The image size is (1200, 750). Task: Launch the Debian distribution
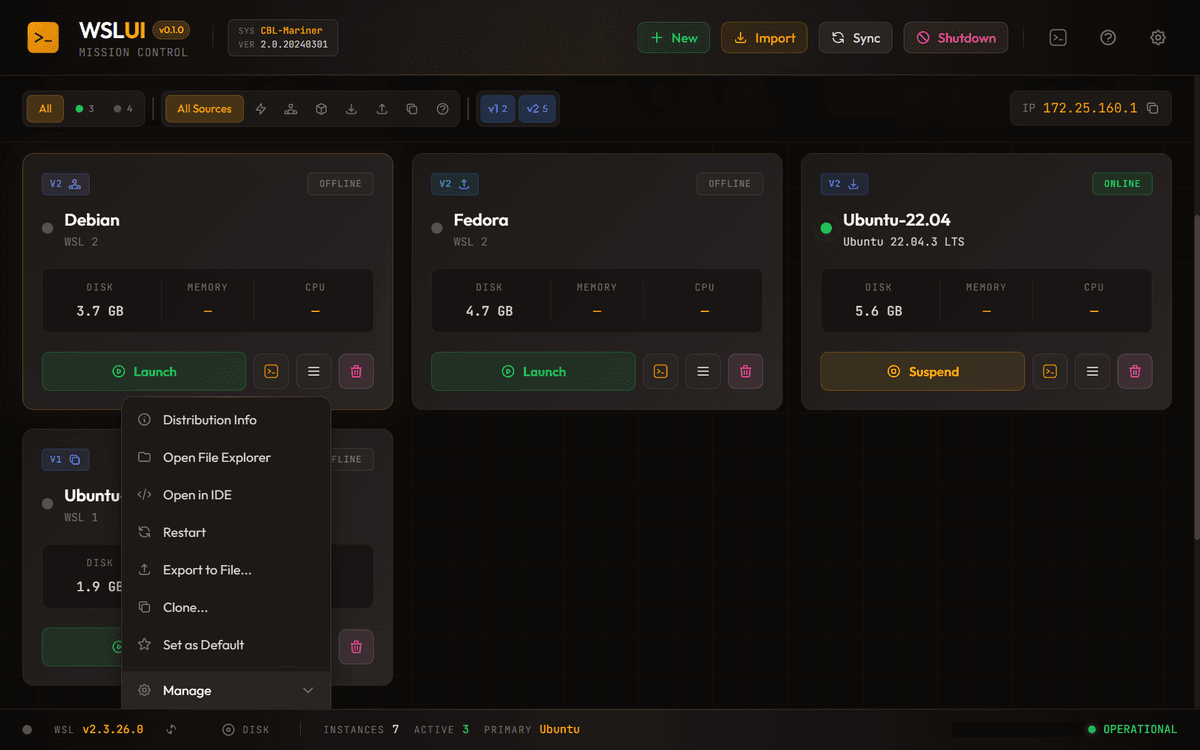[143, 371]
